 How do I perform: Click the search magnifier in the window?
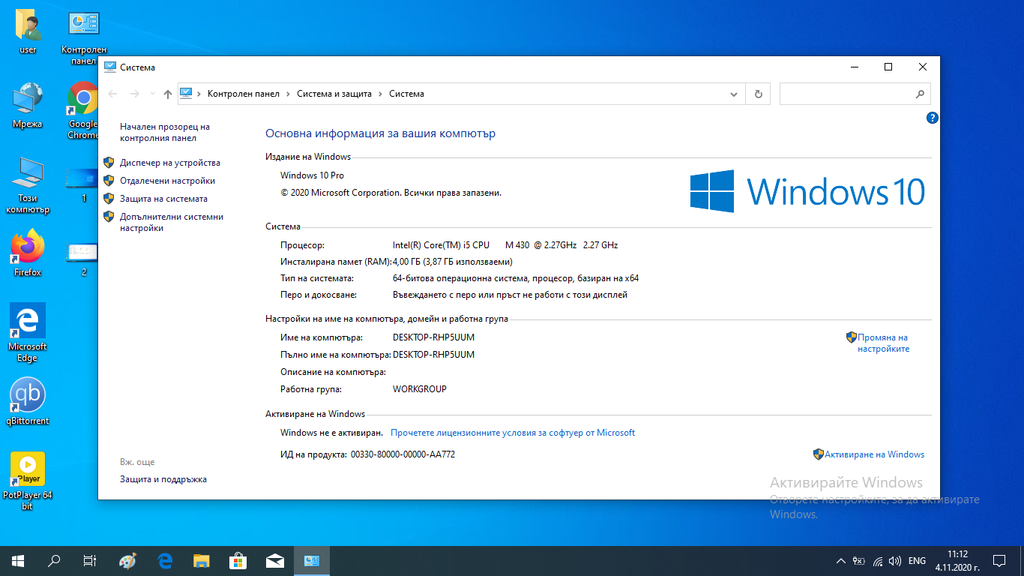(920, 94)
